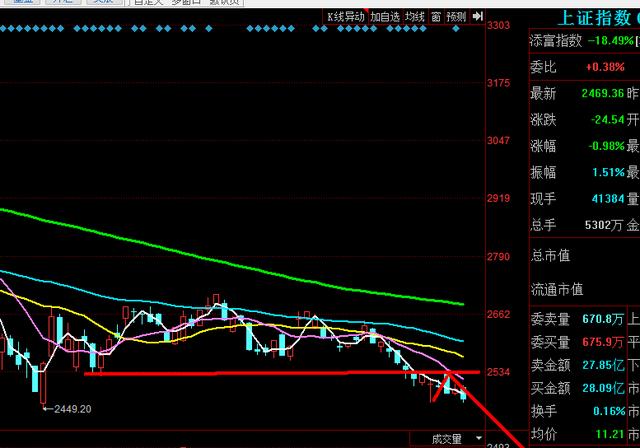Click the collapse-panel arrow icon
Viewport: 640px width, 448px height.
[x=477, y=17]
